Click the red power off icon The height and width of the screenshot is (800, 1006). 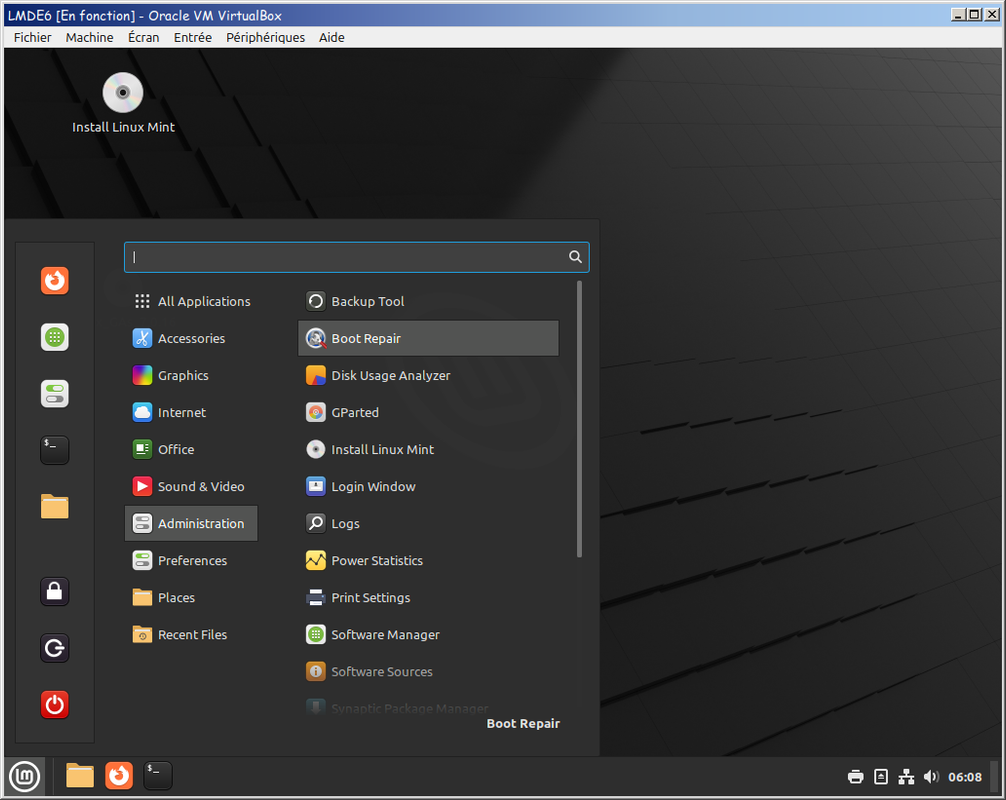(55, 704)
